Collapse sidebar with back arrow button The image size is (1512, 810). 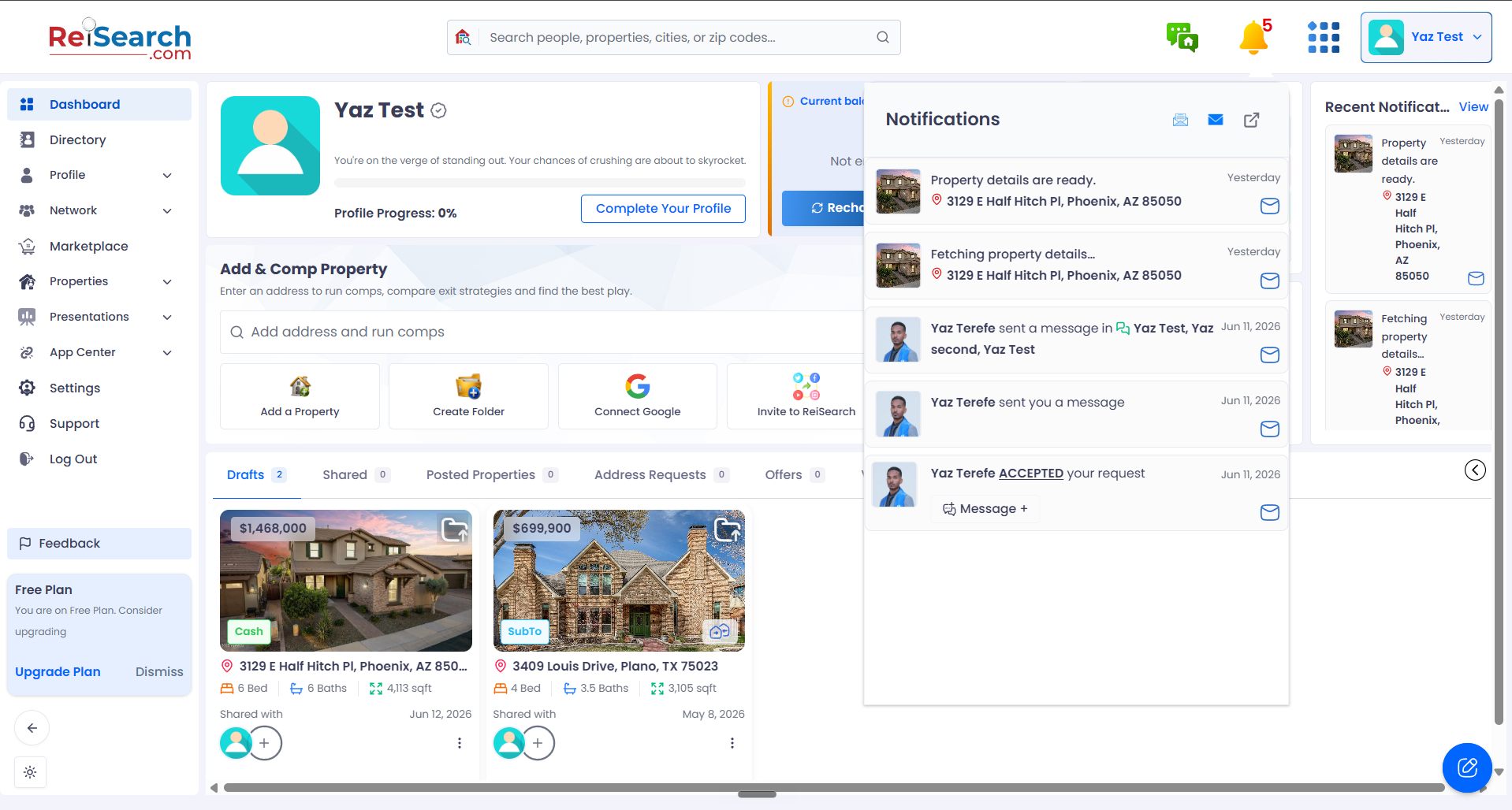pyautogui.click(x=32, y=728)
